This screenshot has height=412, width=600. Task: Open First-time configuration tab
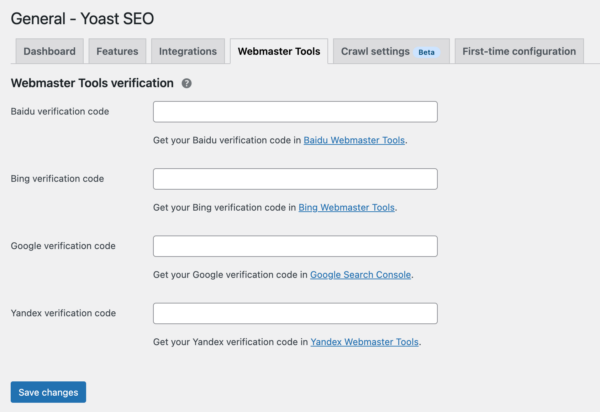point(519,51)
